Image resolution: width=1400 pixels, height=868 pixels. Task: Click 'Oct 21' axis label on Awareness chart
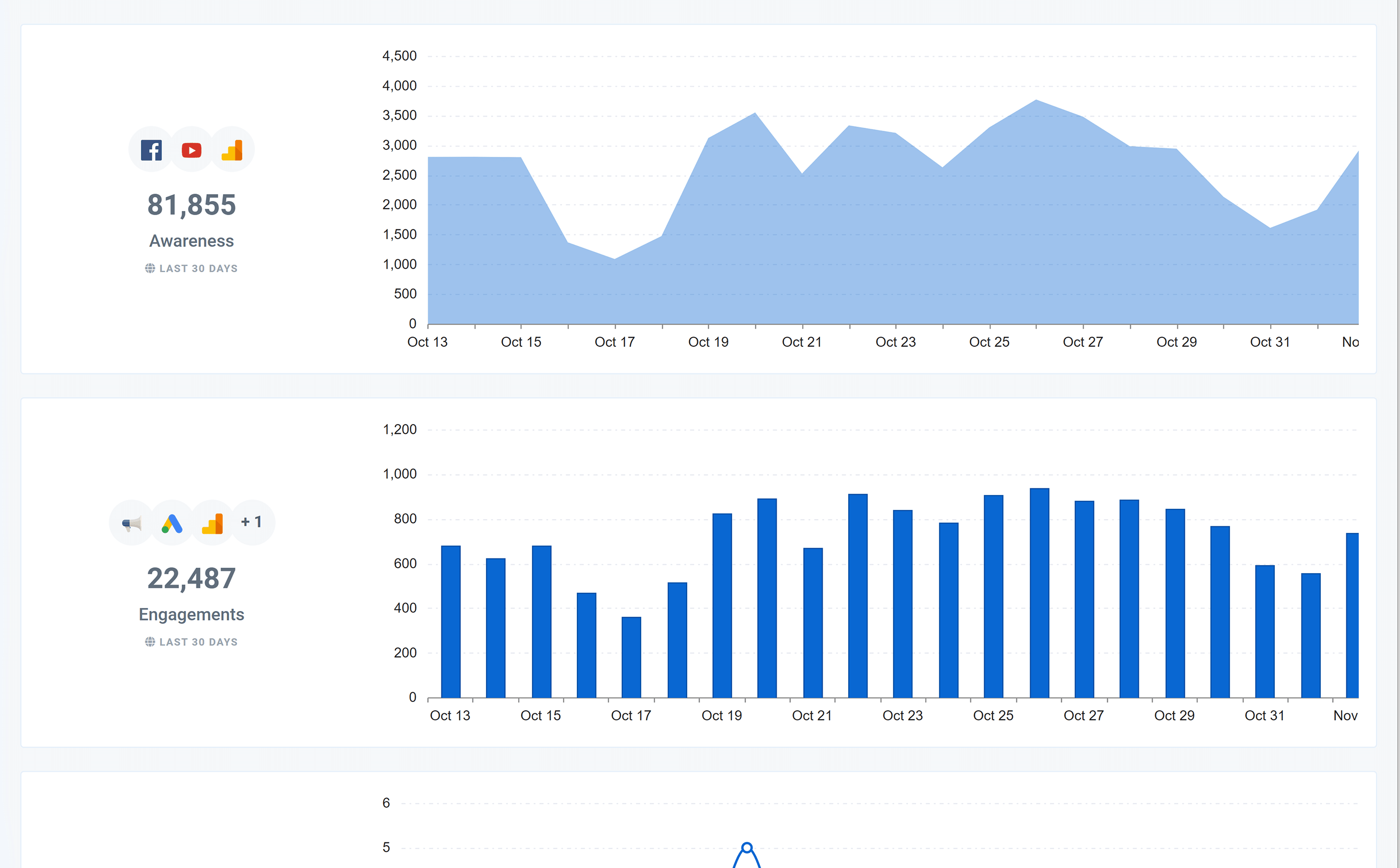coord(802,342)
